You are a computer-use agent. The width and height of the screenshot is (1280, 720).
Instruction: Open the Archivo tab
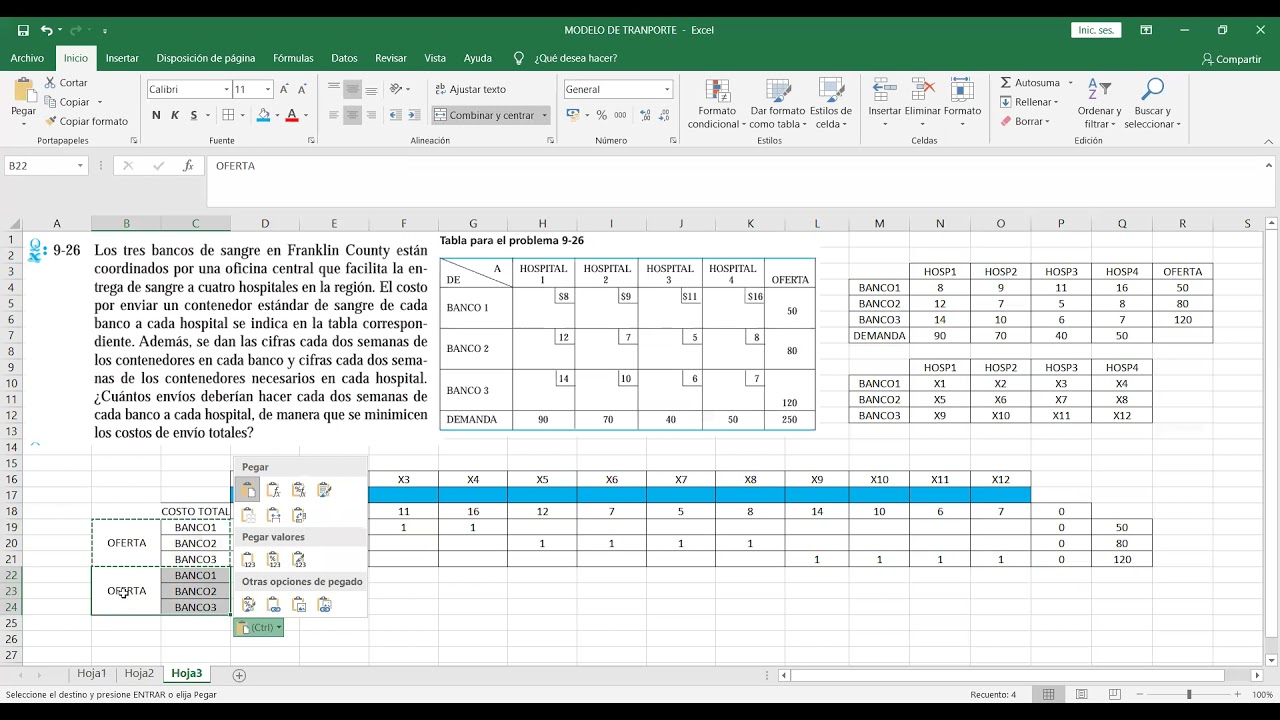click(28, 58)
